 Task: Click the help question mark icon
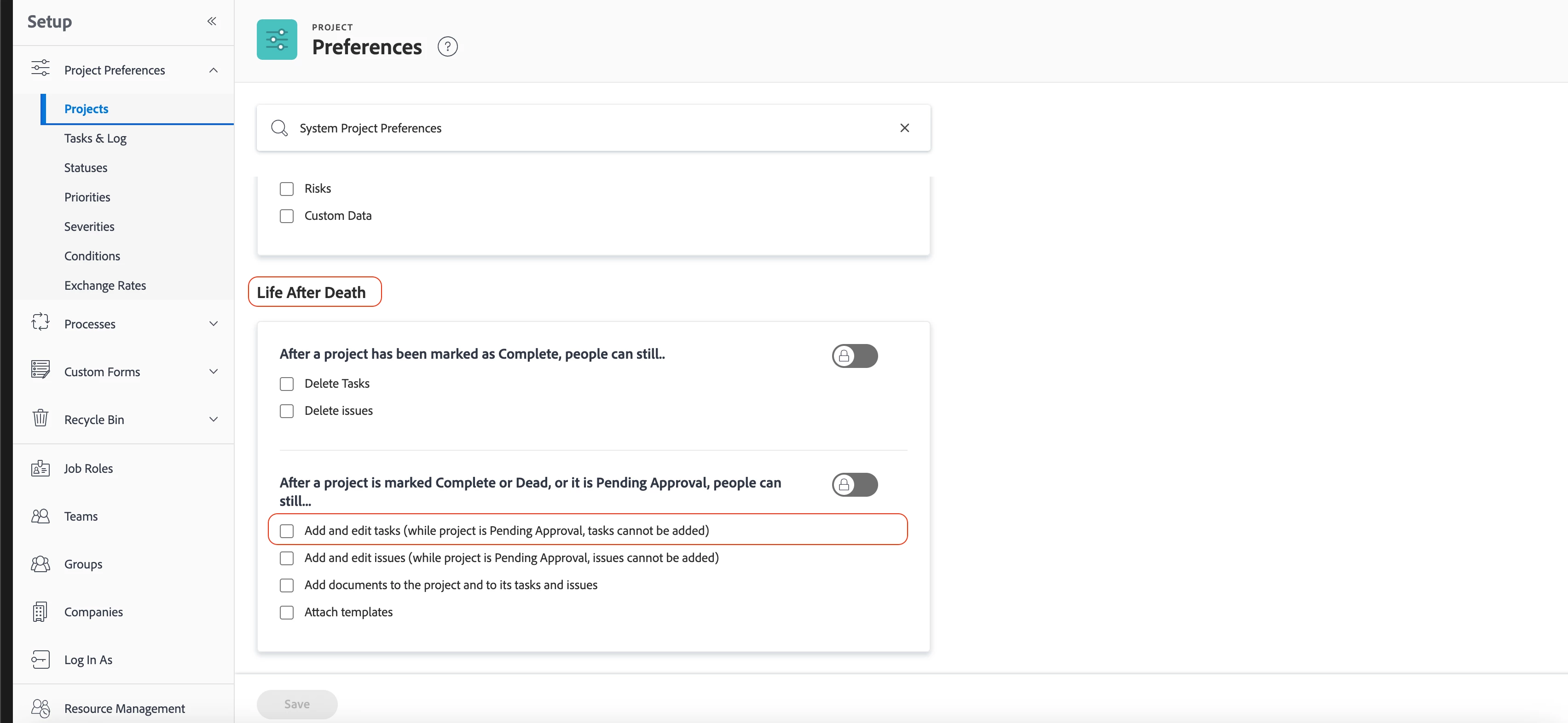point(447,47)
